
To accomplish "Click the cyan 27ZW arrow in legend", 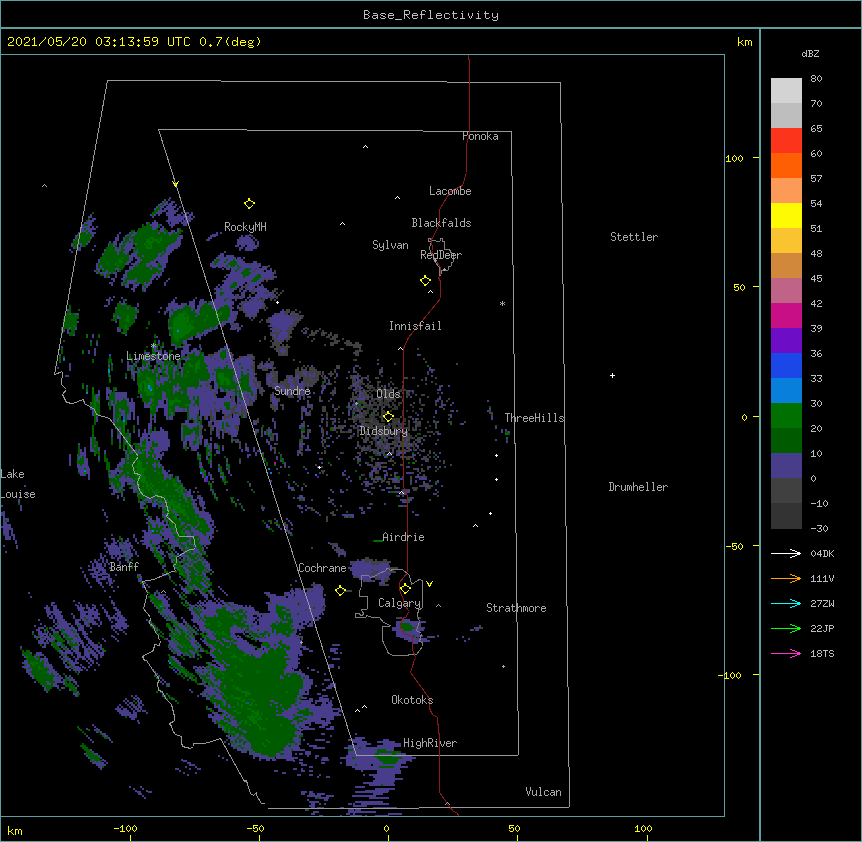I will [786, 603].
